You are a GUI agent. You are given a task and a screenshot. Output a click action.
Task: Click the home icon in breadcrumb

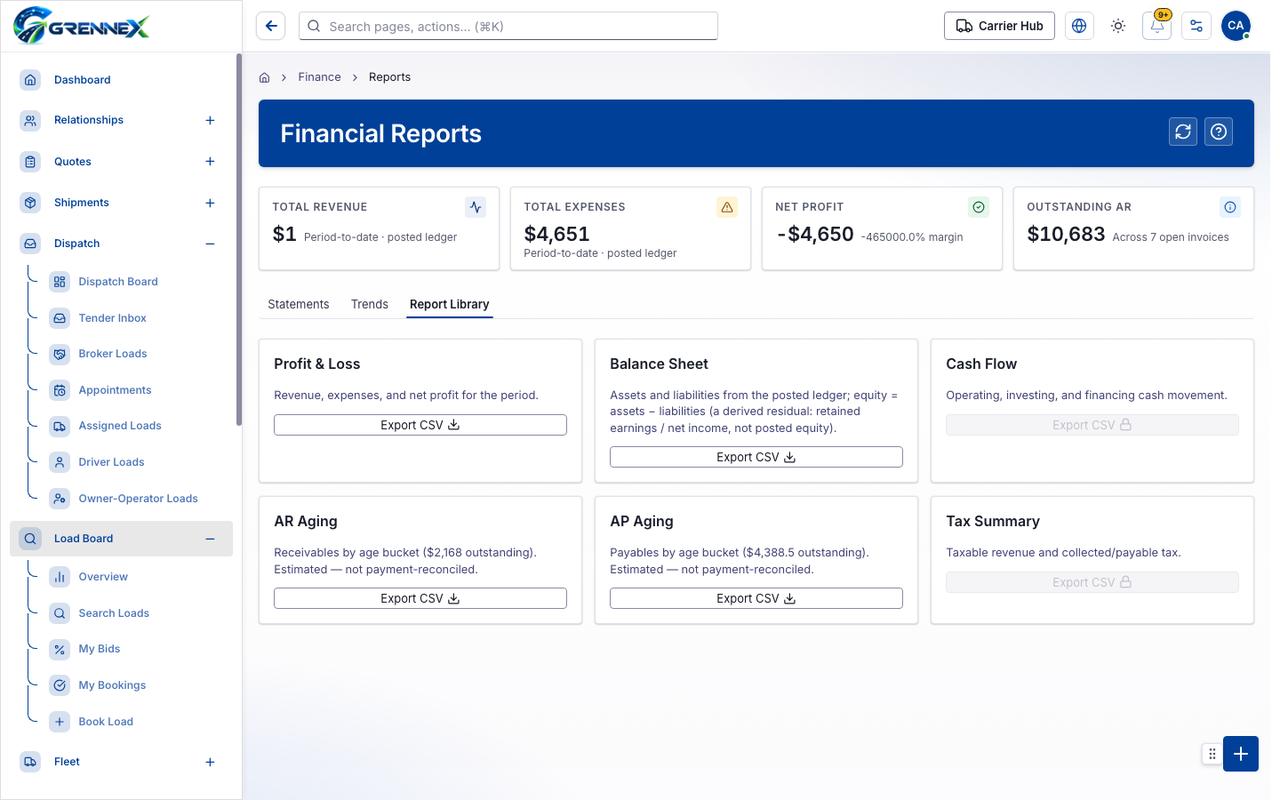coord(265,77)
